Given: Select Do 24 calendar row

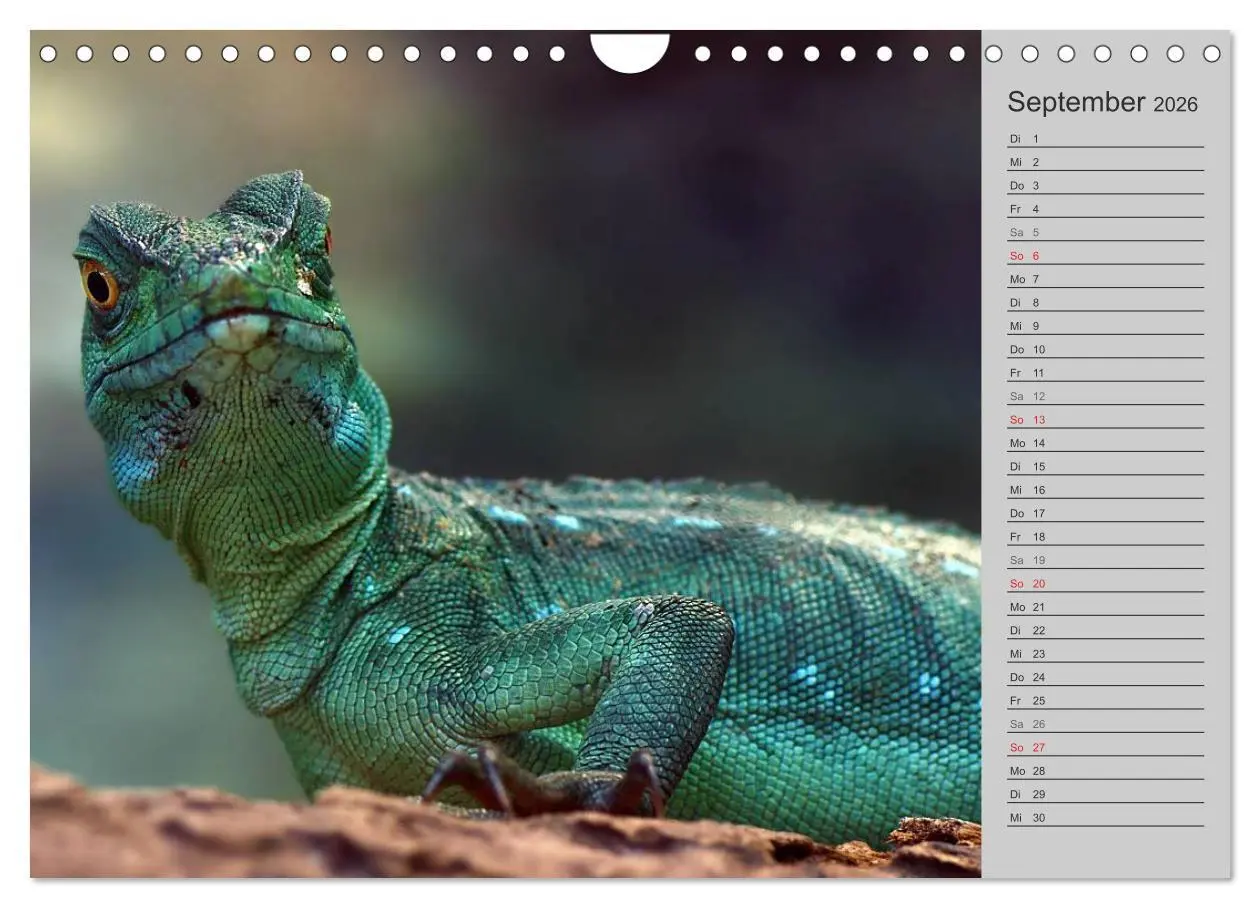Looking at the screenshot, I should pyautogui.click(x=1105, y=677).
